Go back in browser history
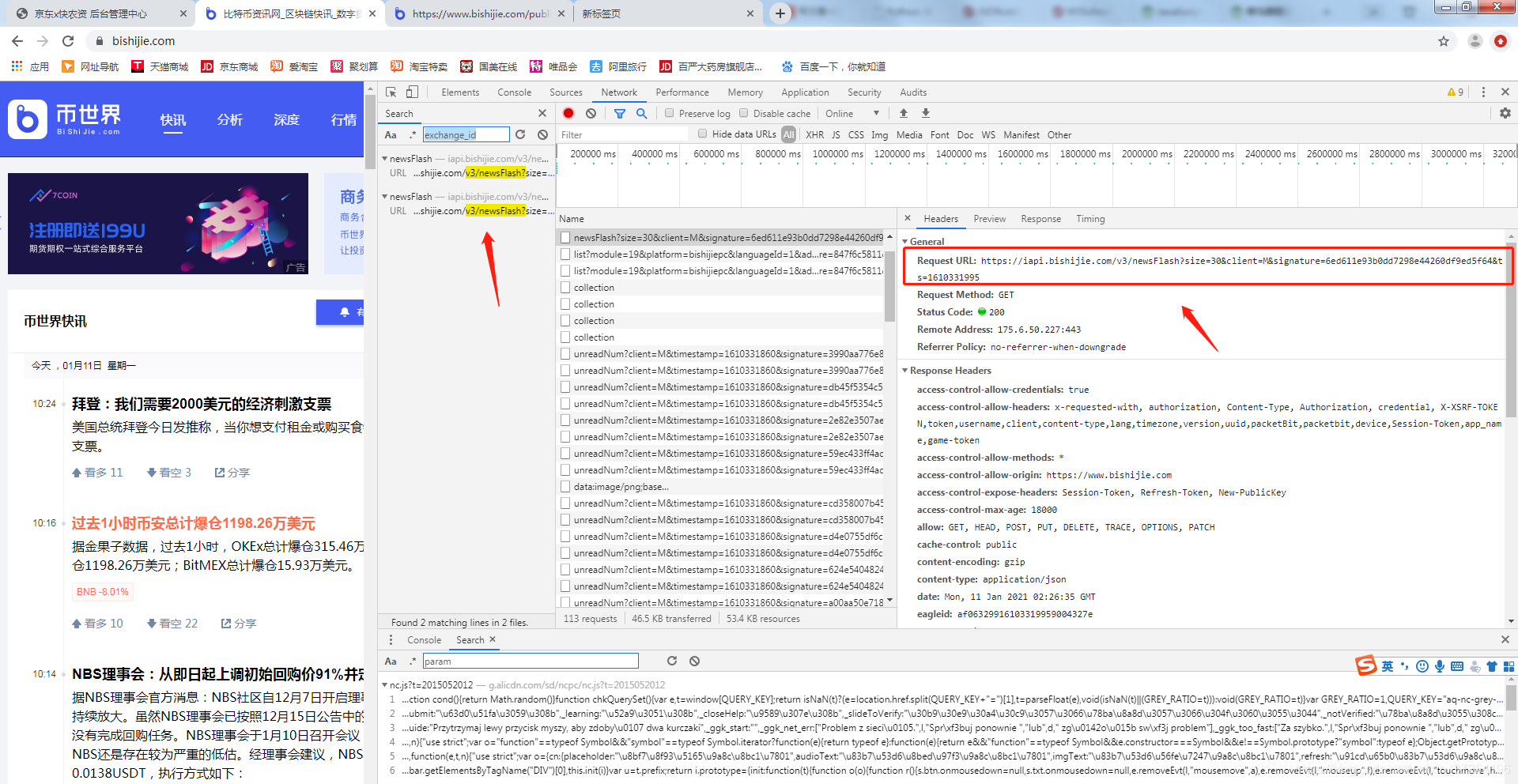 (17, 41)
